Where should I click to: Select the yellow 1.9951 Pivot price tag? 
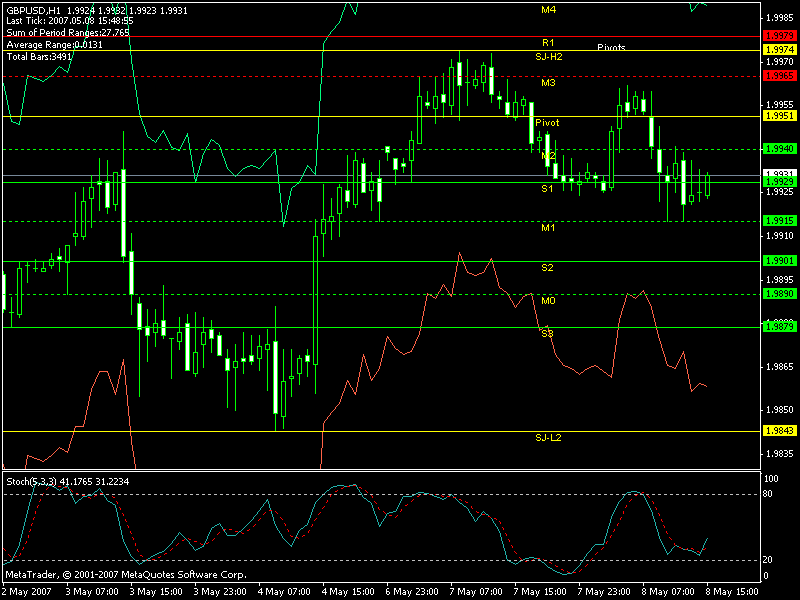[779, 116]
